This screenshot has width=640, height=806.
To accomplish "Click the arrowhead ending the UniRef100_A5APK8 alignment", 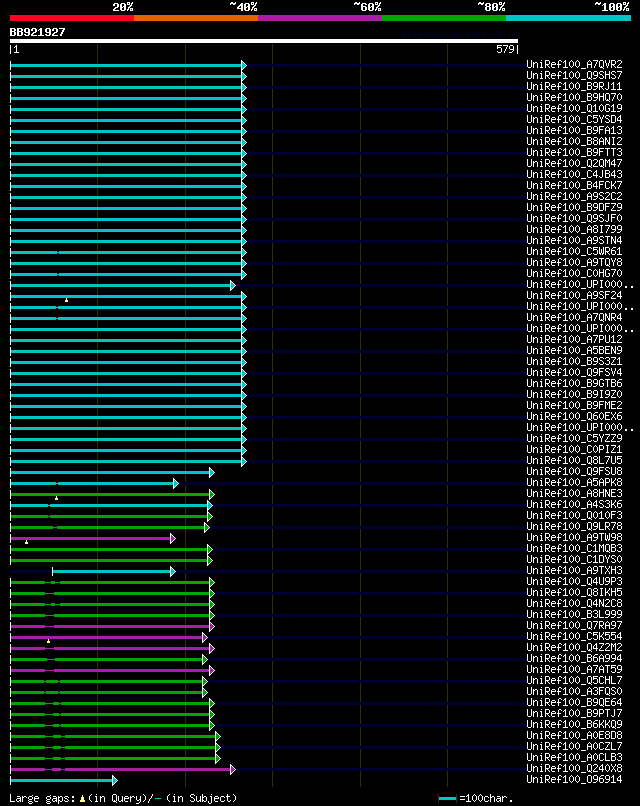I will 176,483.
